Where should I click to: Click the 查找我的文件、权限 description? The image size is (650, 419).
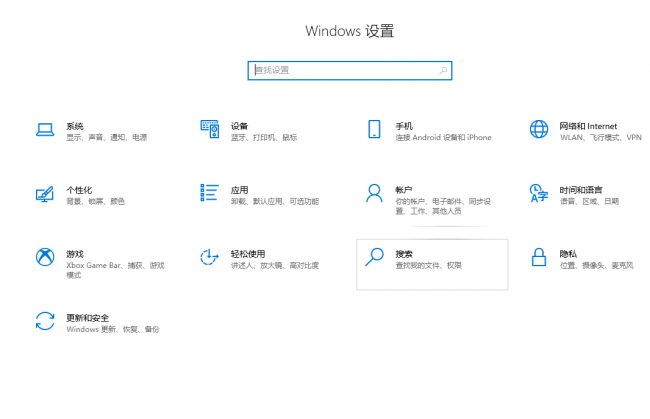429,265
